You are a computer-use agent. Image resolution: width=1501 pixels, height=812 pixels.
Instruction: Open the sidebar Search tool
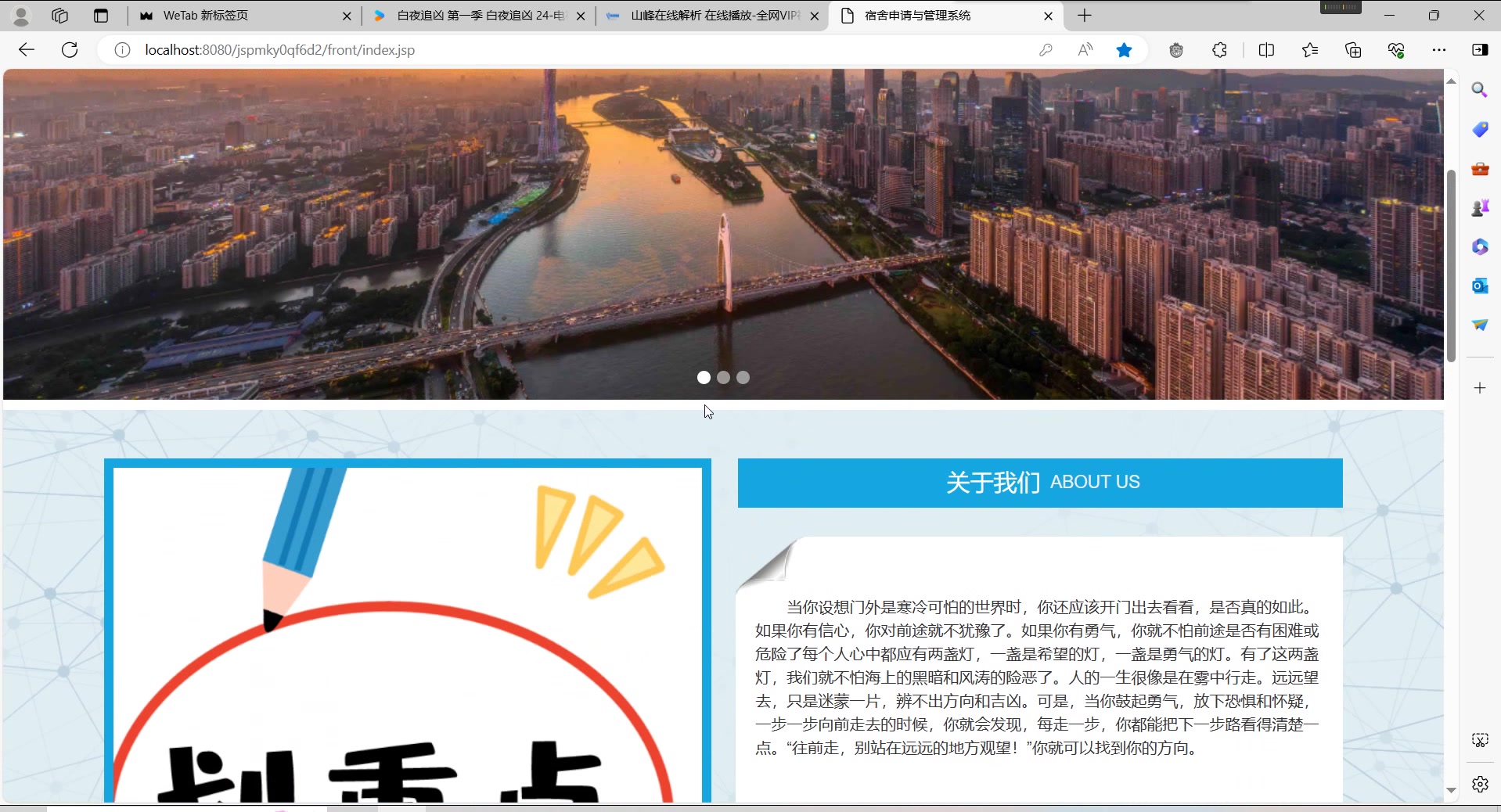click(x=1479, y=90)
